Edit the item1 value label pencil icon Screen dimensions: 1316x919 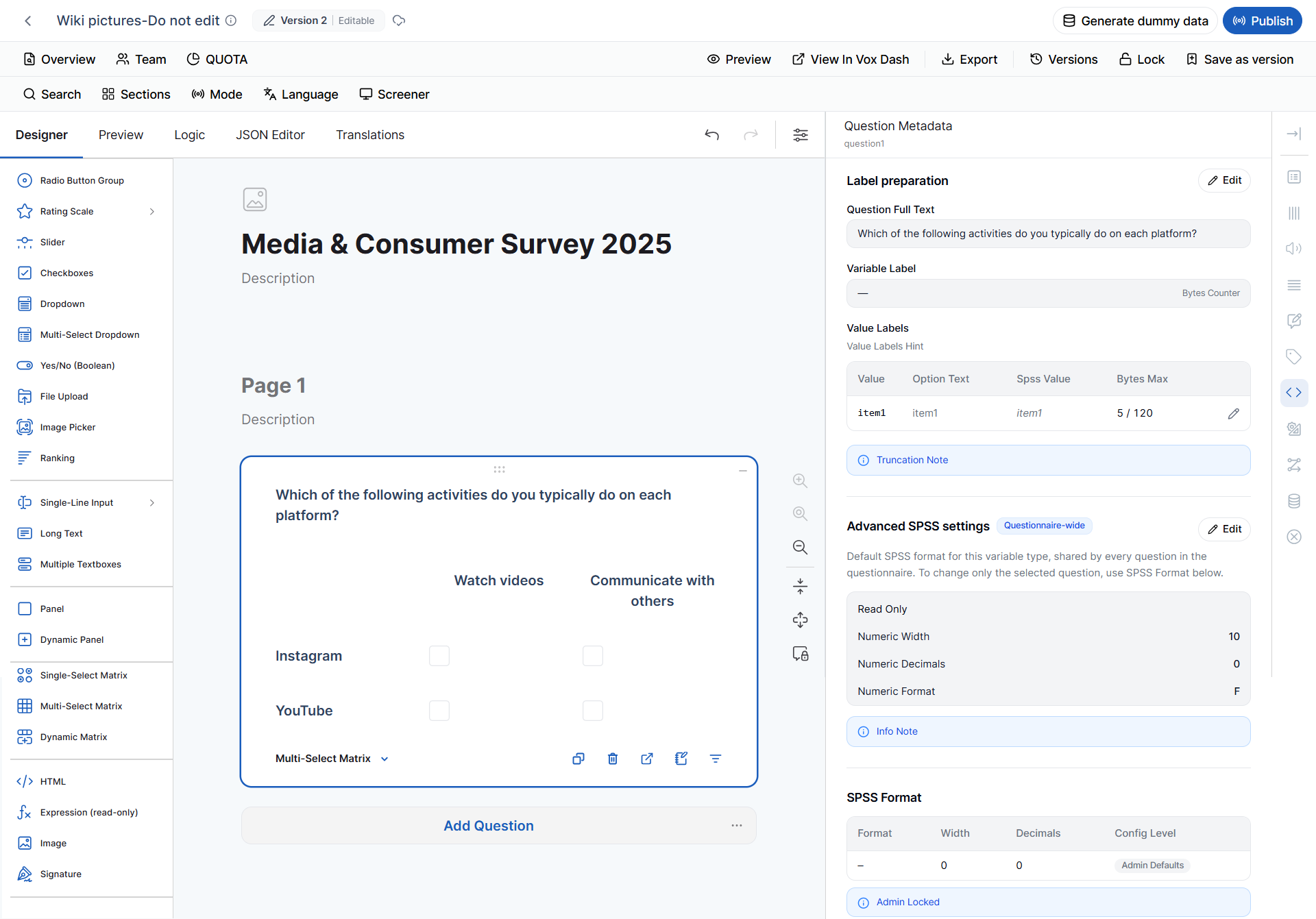[x=1234, y=413]
